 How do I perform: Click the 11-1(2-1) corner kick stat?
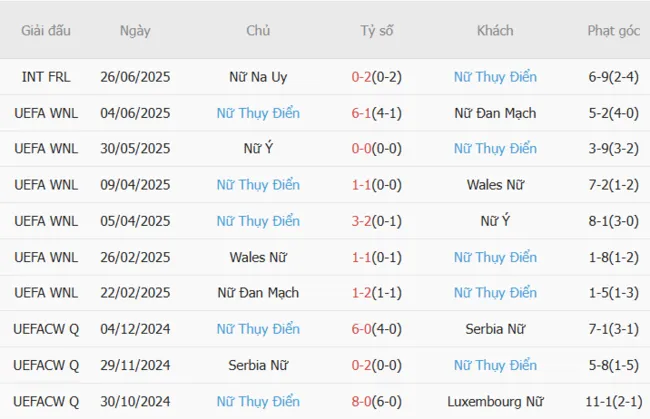[613, 401]
